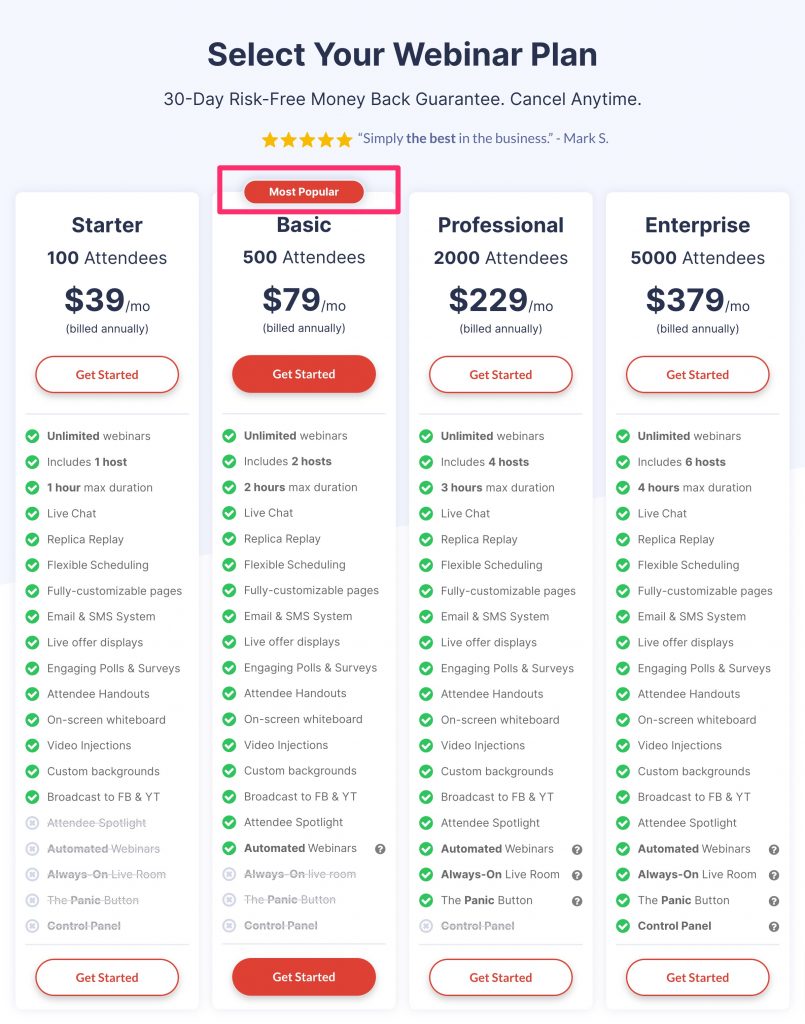Click help icon beside Enterprise Control Panel
The image size is (805, 1024).
[x=774, y=927]
